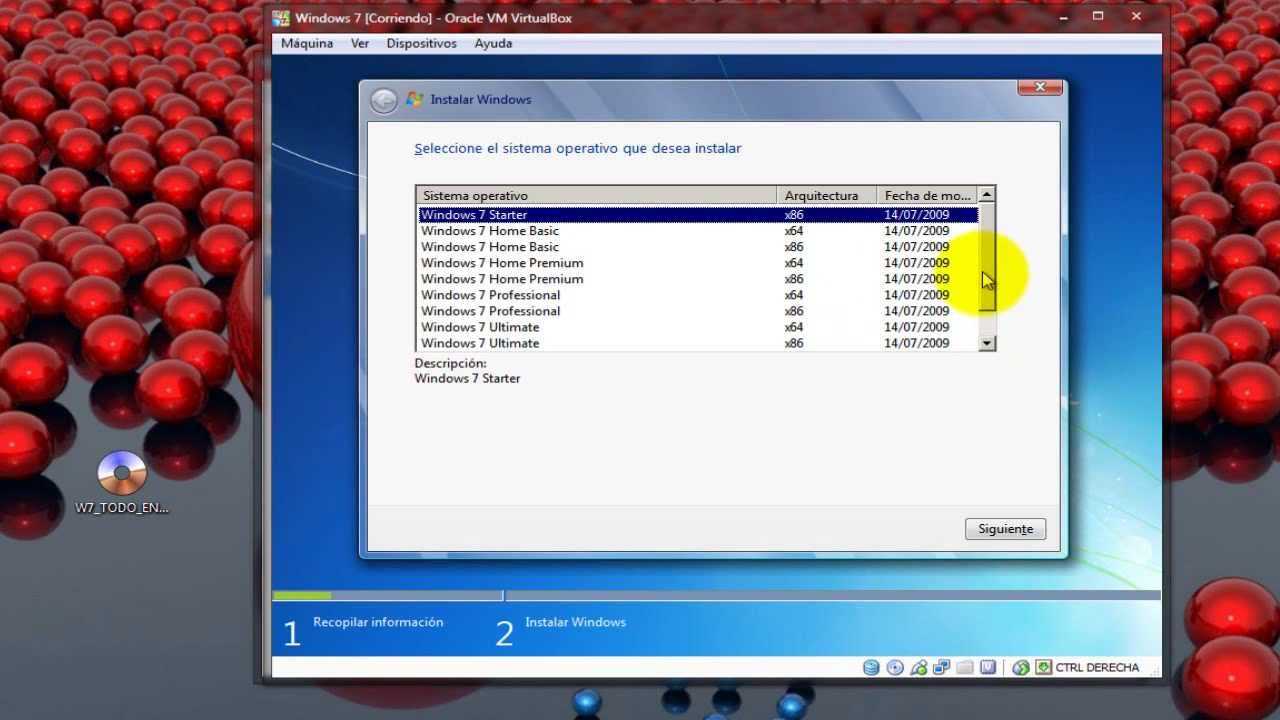The height and width of the screenshot is (720, 1280).
Task: Click the back arrow in Instalar Windows
Action: 383,100
